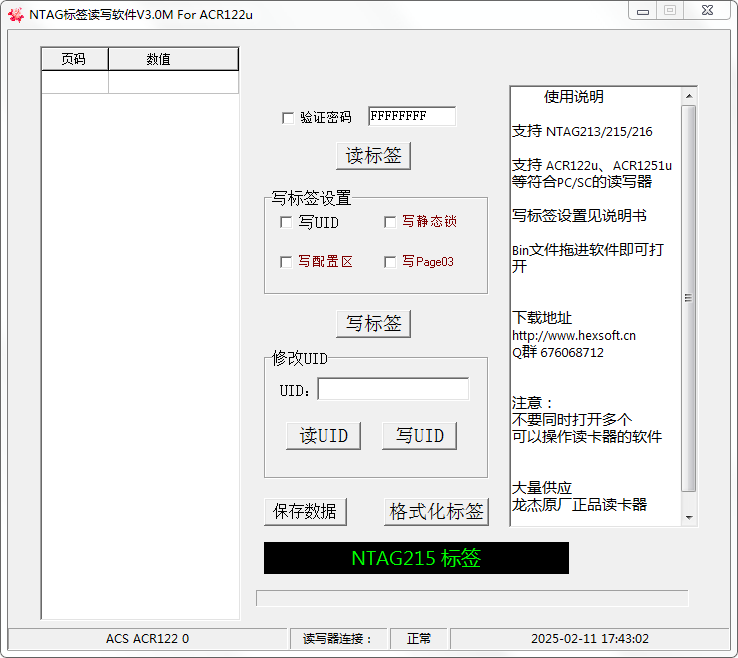This screenshot has width=738, height=658.
Task: Click into the UID input field
Action: click(393, 389)
